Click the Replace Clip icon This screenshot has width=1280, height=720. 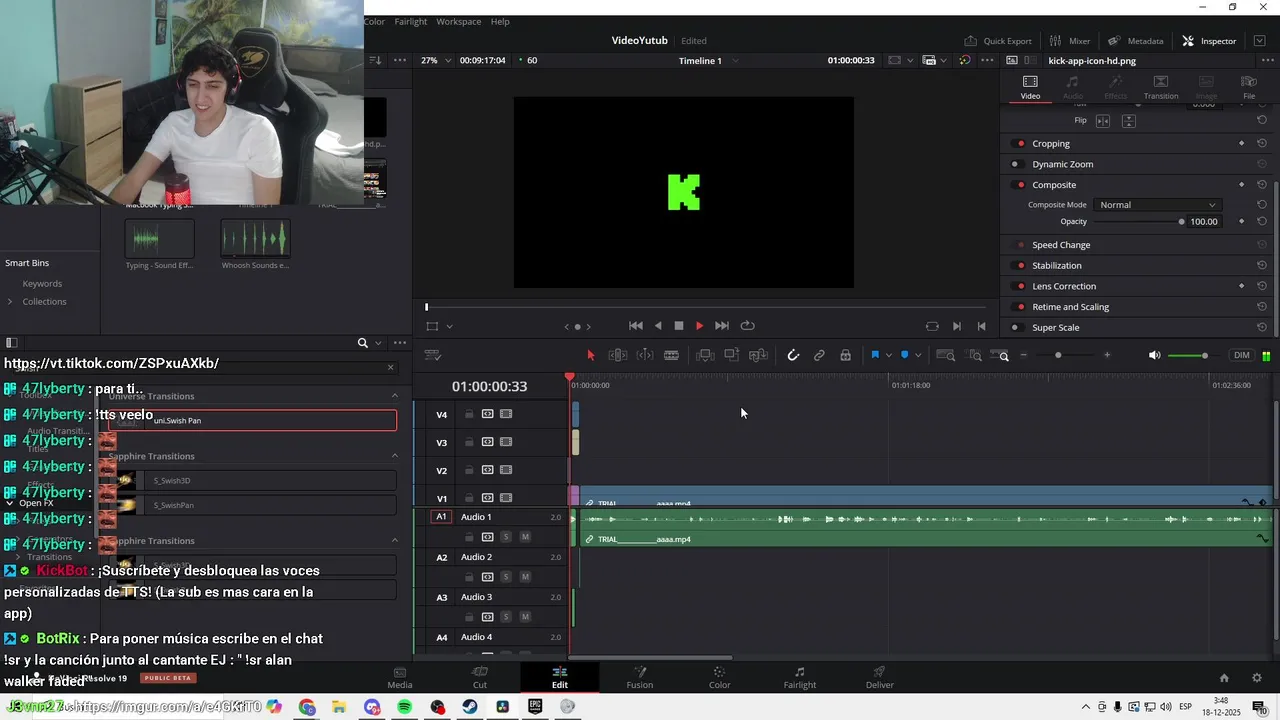pyautogui.click(x=758, y=355)
